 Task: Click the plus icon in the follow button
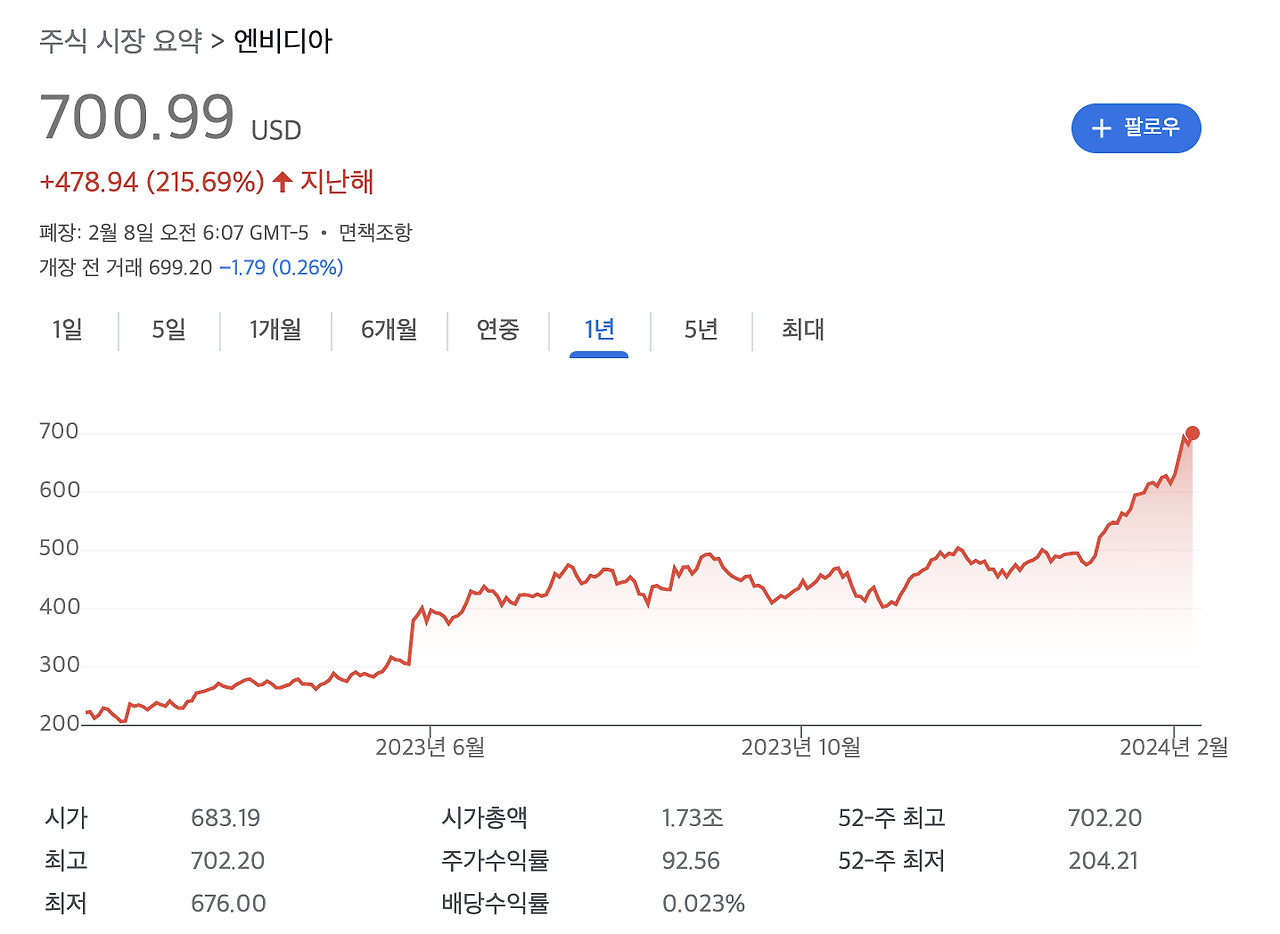tap(1101, 128)
